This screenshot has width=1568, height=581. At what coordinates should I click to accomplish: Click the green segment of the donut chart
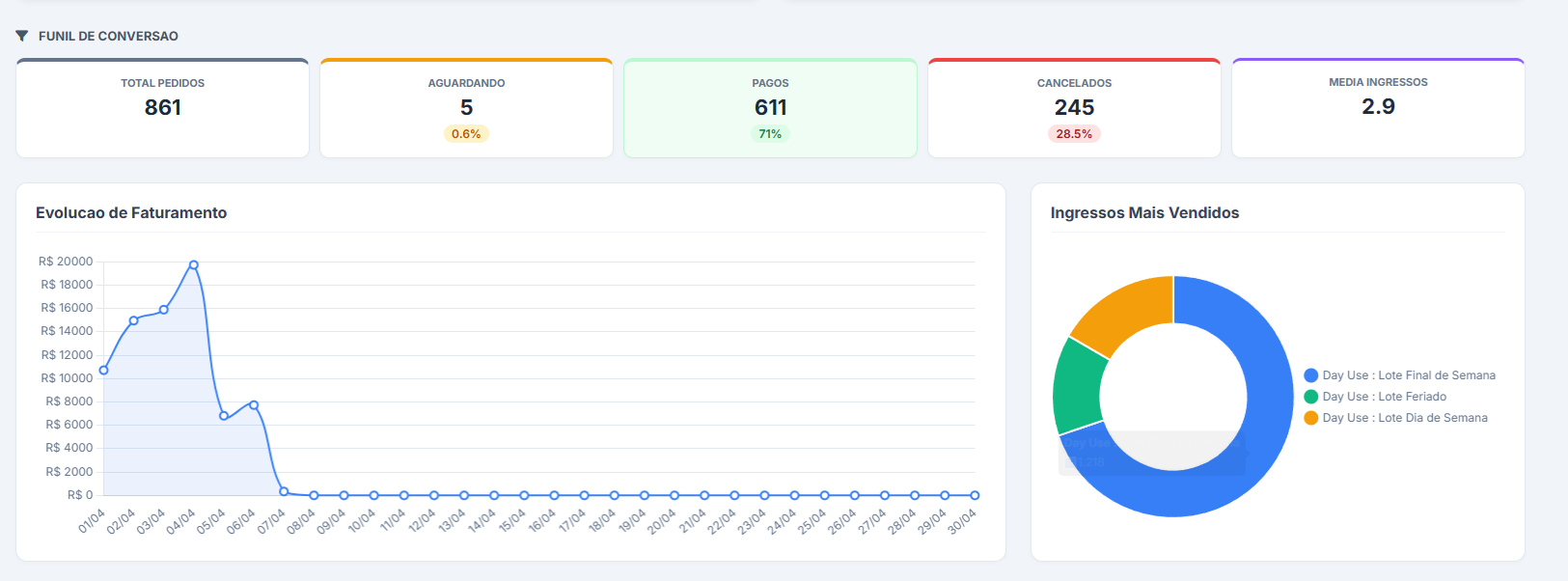(1078, 386)
